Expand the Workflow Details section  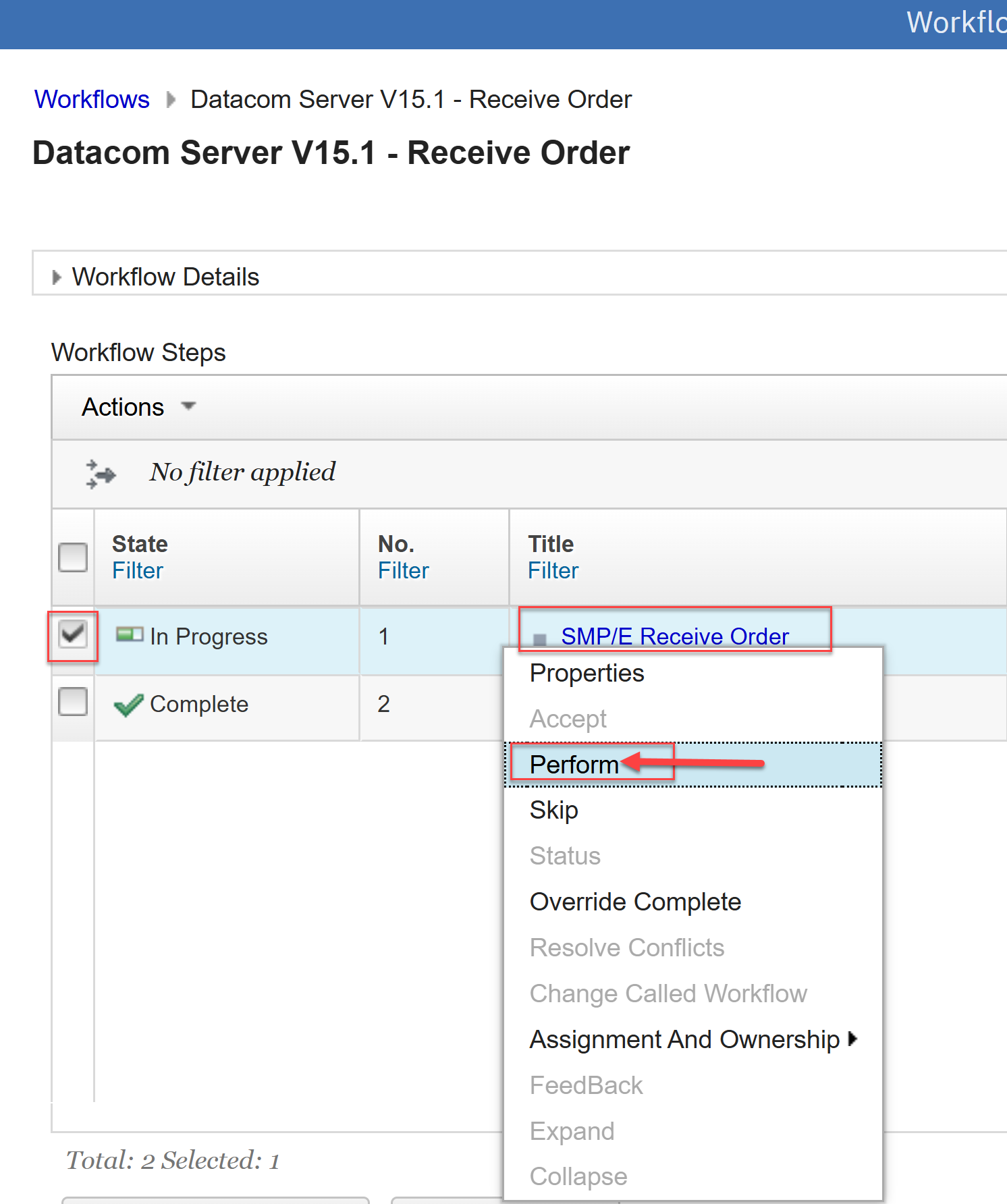(57, 277)
